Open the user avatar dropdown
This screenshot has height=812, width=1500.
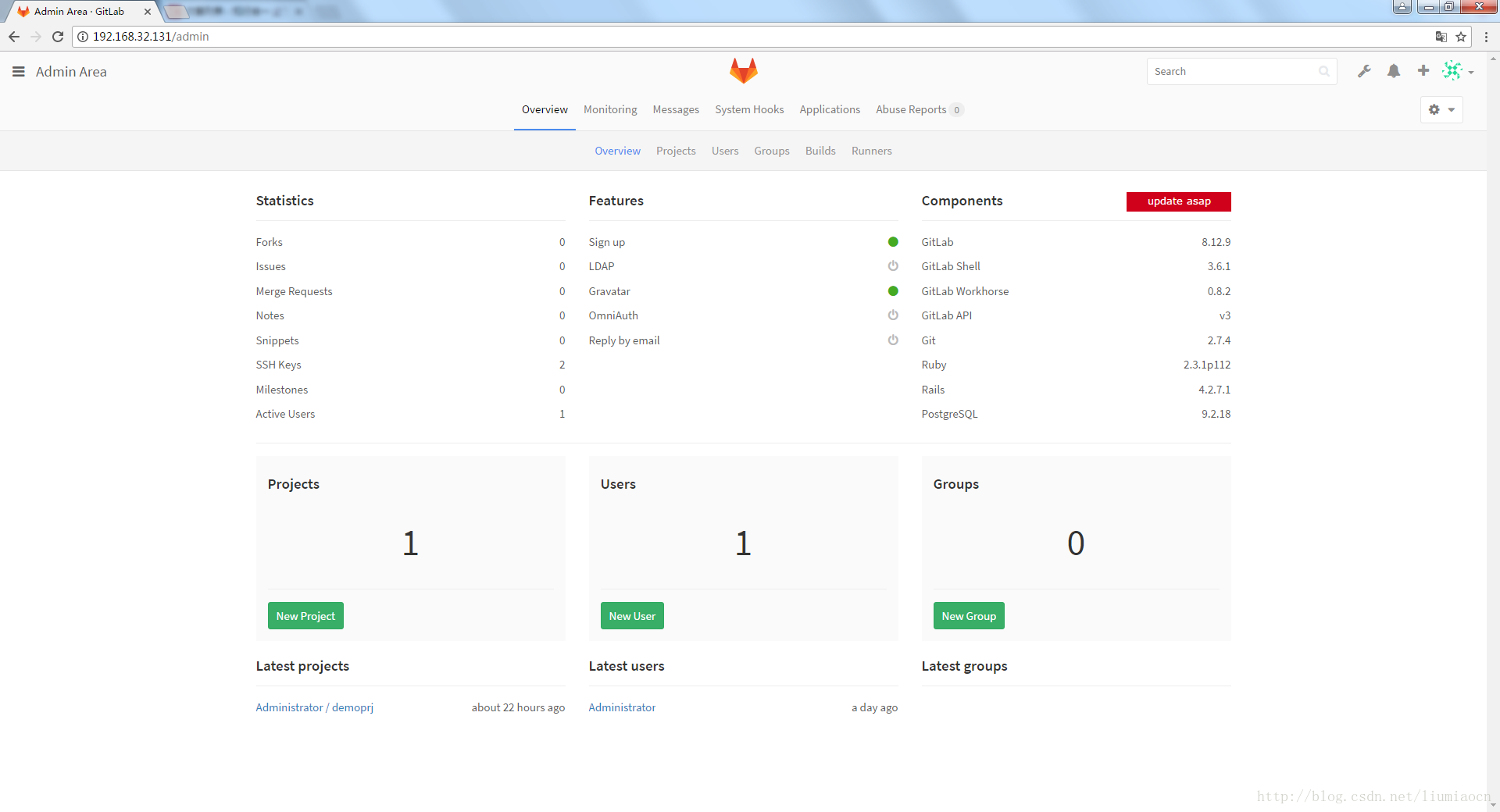click(1458, 71)
